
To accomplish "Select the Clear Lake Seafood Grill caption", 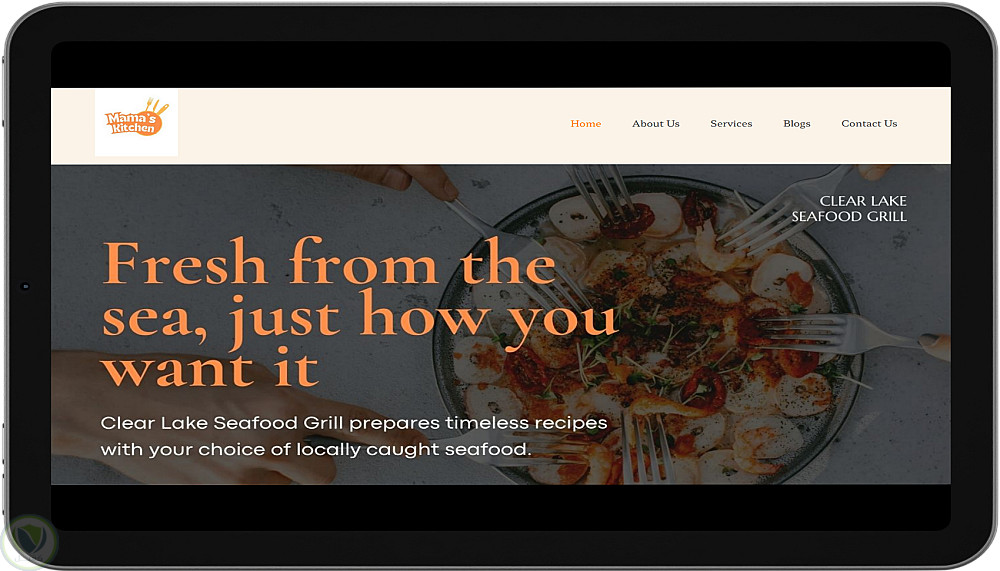I will (849, 209).
